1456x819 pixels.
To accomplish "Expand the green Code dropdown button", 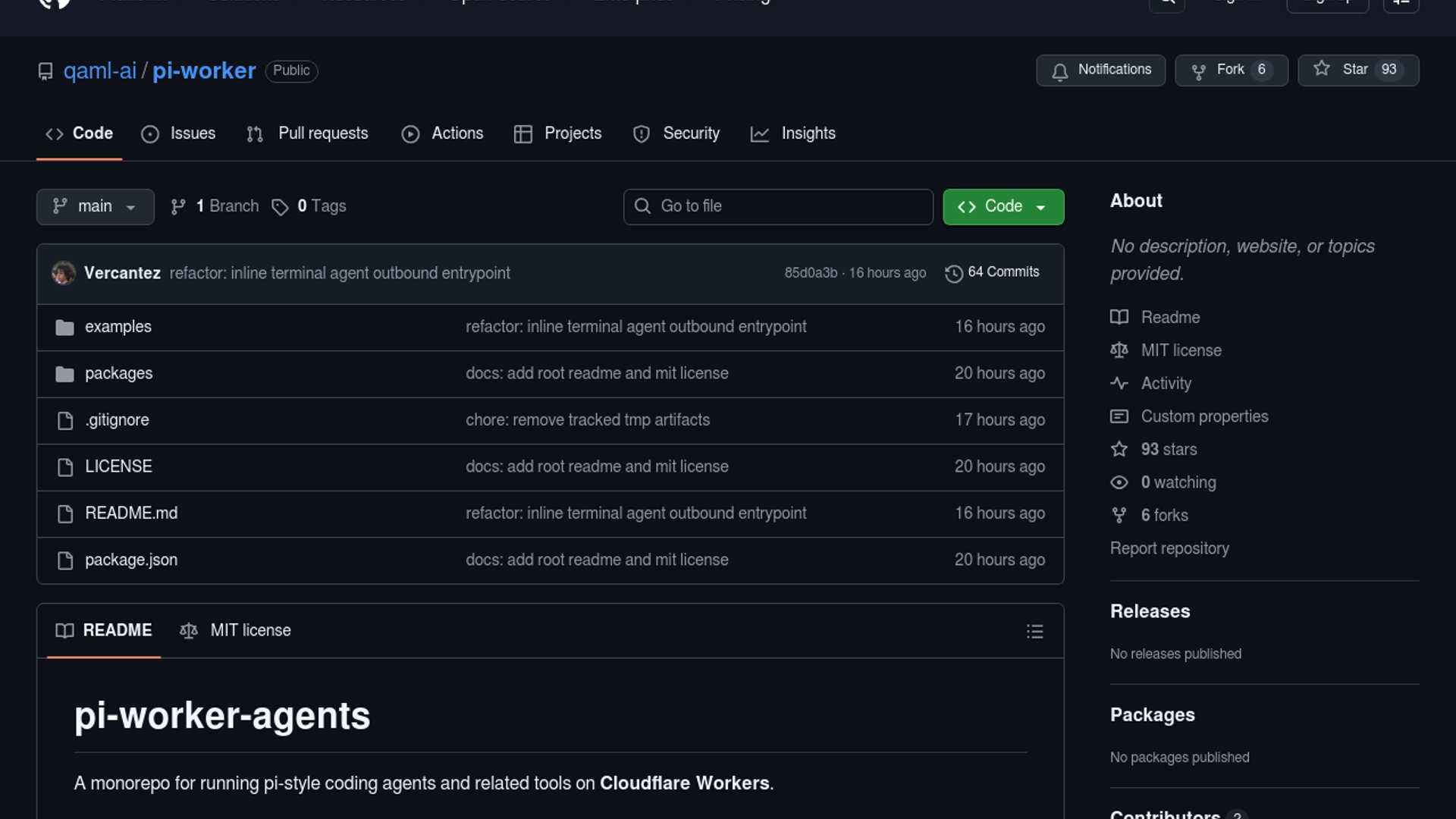I will pos(1003,207).
